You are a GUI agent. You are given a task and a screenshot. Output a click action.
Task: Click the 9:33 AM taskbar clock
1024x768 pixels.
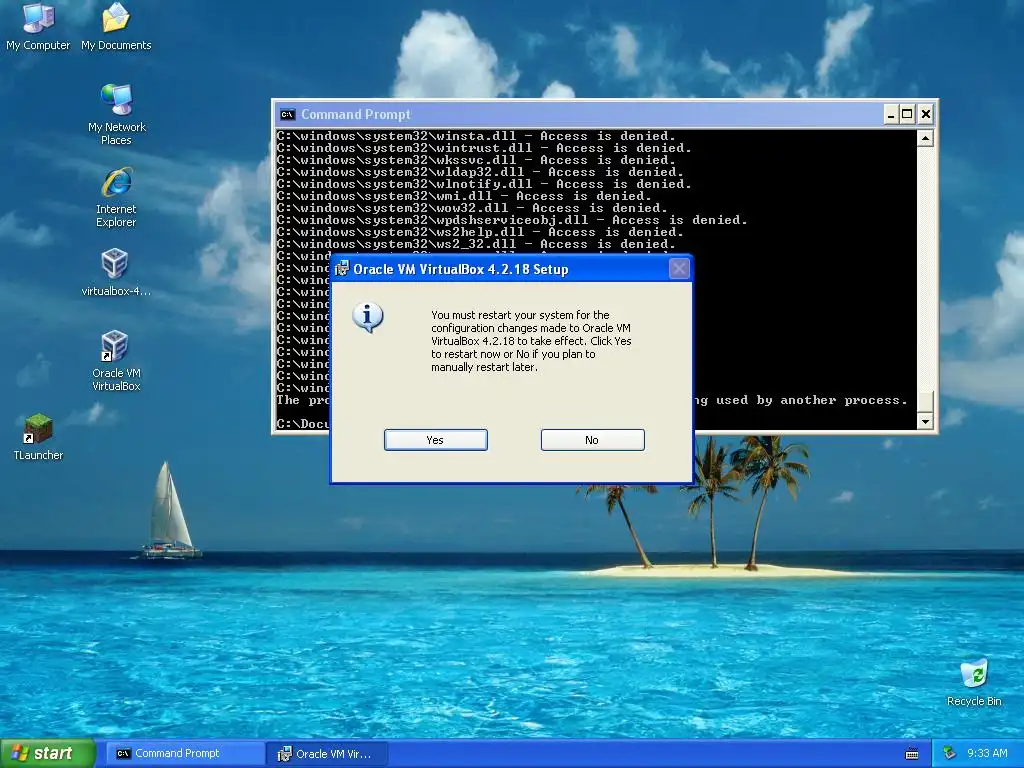tap(987, 753)
